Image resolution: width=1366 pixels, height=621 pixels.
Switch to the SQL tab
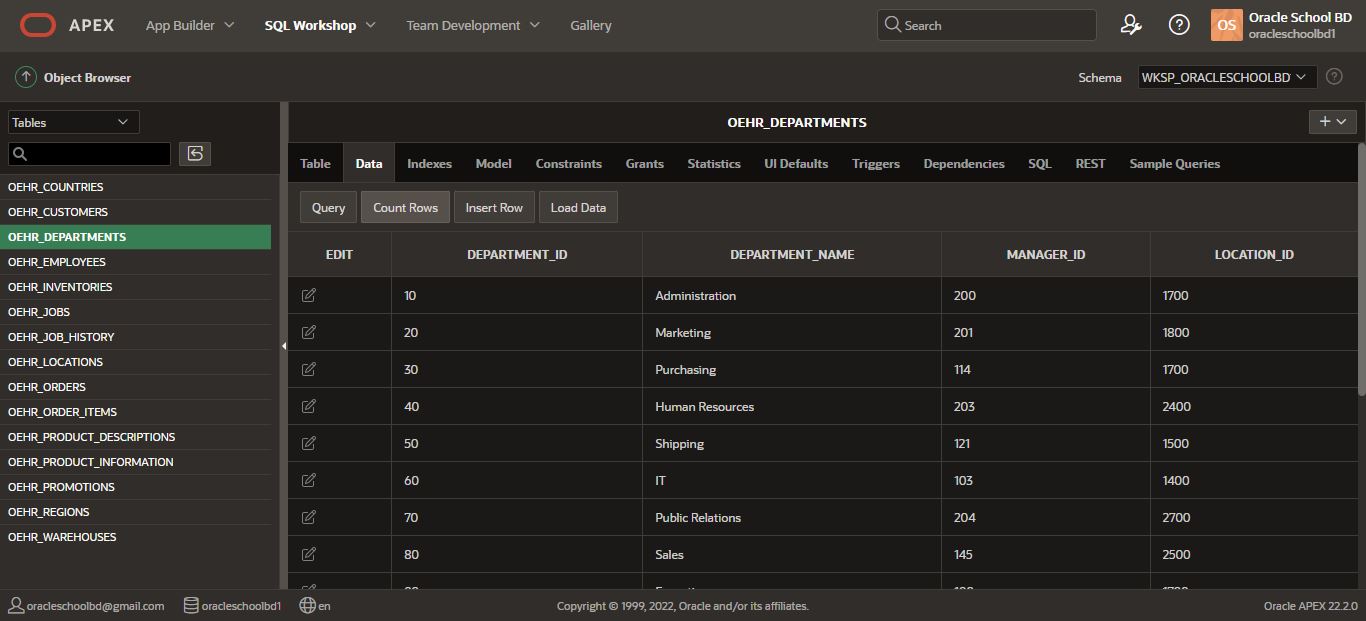click(1040, 163)
